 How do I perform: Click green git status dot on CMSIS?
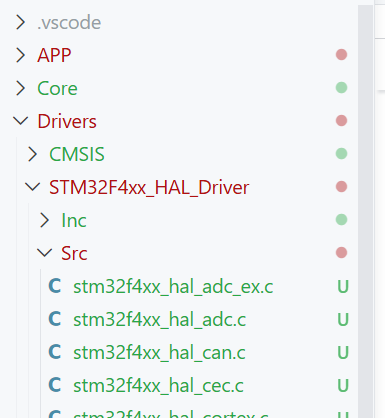coord(341,154)
